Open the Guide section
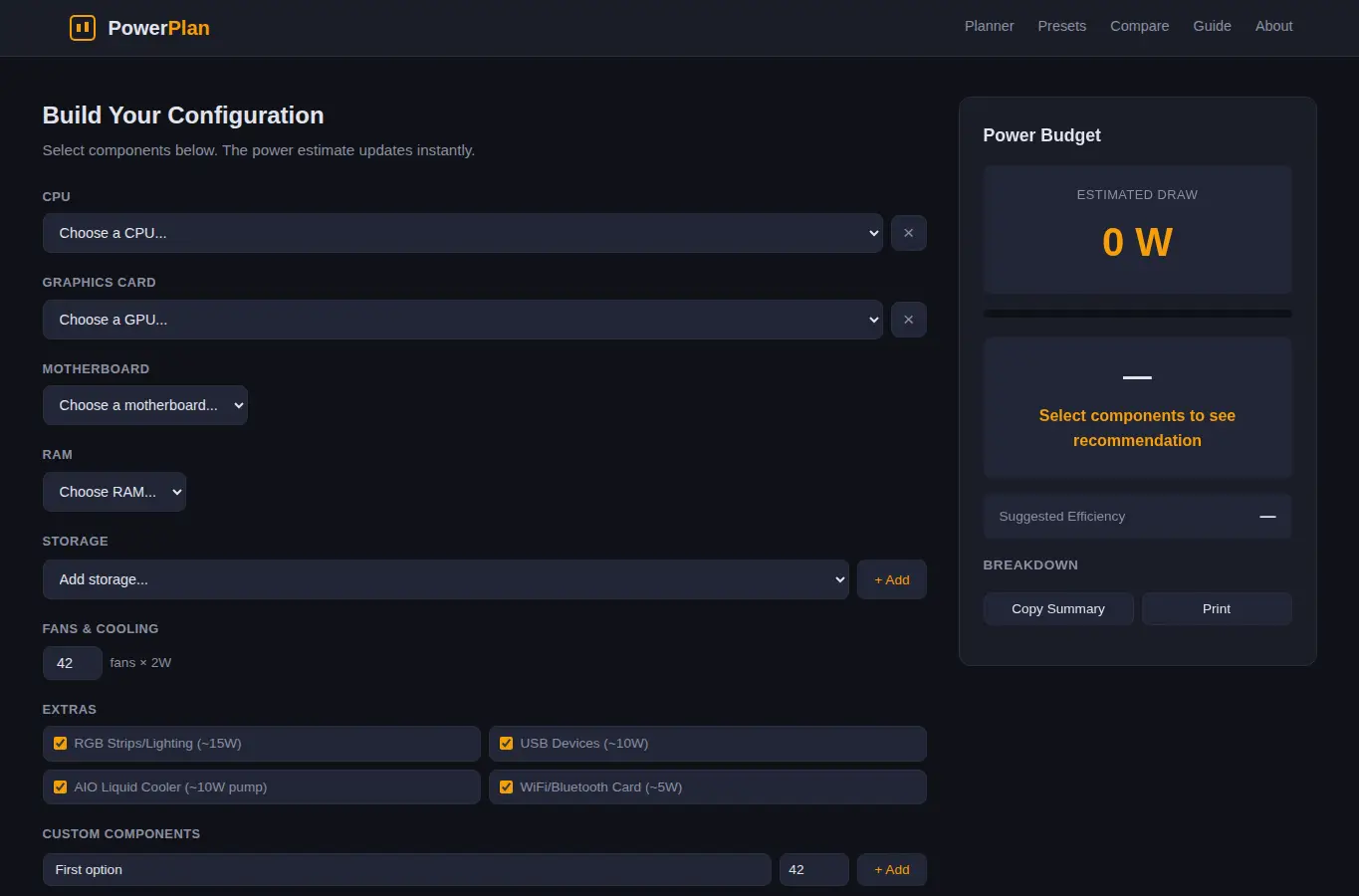 click(x=1212, y=26)
